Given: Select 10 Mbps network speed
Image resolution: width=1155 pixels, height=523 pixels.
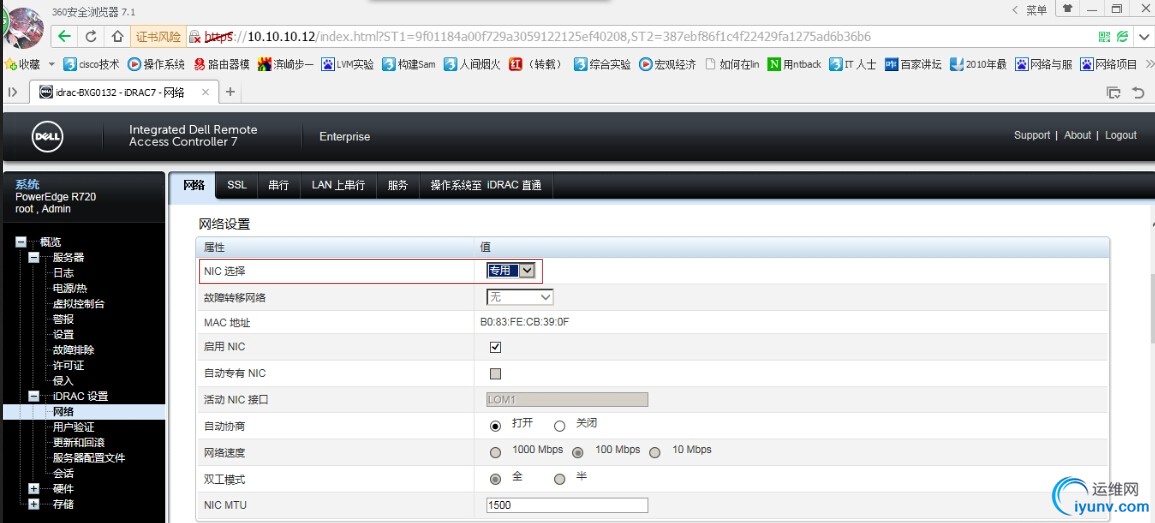Looking at the screenshot, I should coord(655,452).
